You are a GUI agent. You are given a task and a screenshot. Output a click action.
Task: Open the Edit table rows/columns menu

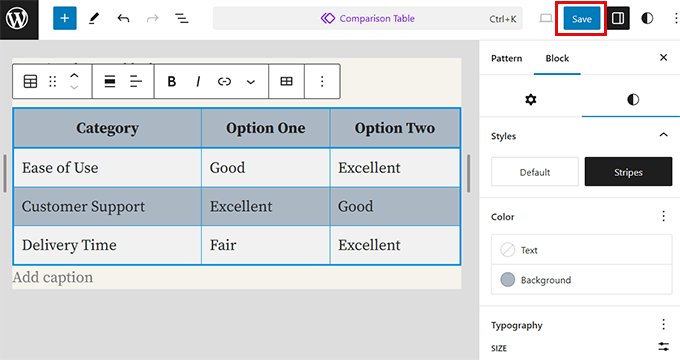coord(286,81)
